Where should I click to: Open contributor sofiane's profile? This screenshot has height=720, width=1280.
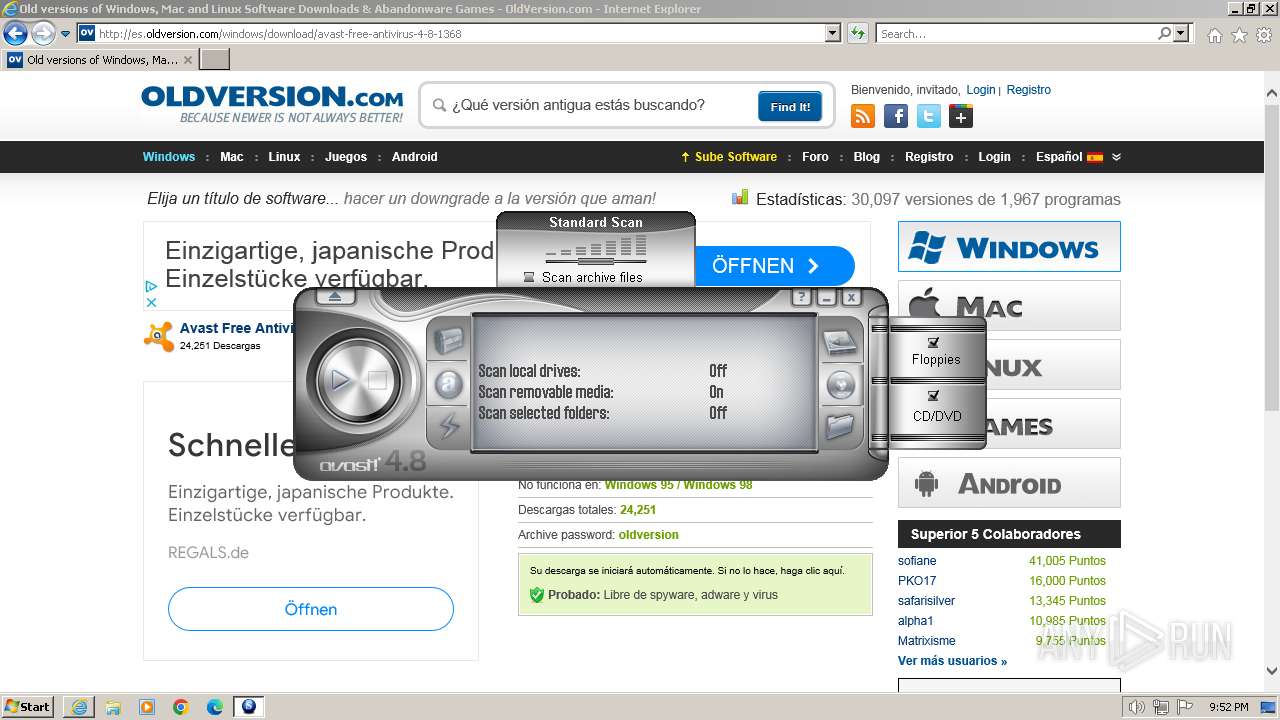[x=917, y=561]
